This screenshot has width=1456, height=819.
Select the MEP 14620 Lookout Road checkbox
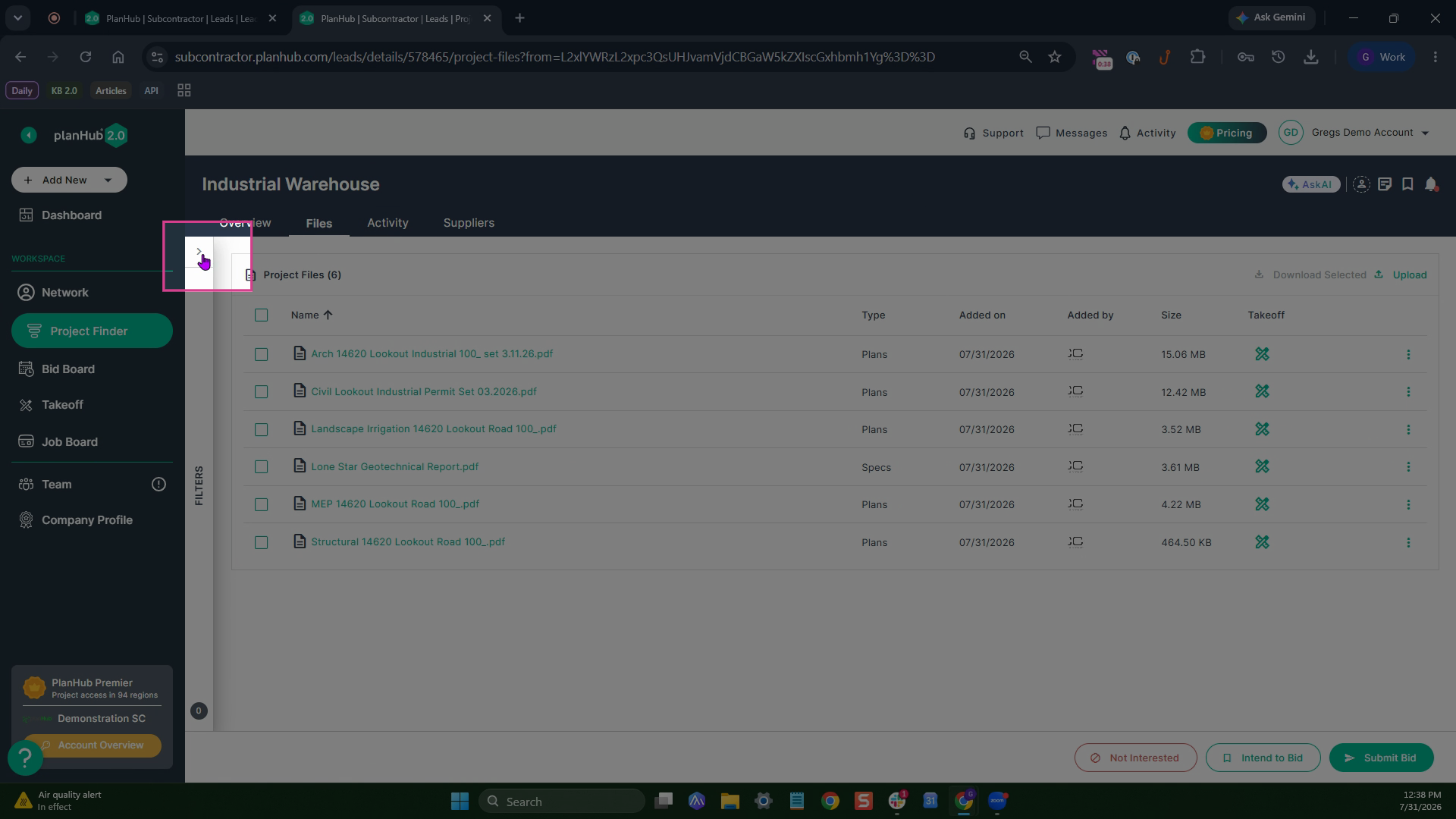tap(261, 504)
